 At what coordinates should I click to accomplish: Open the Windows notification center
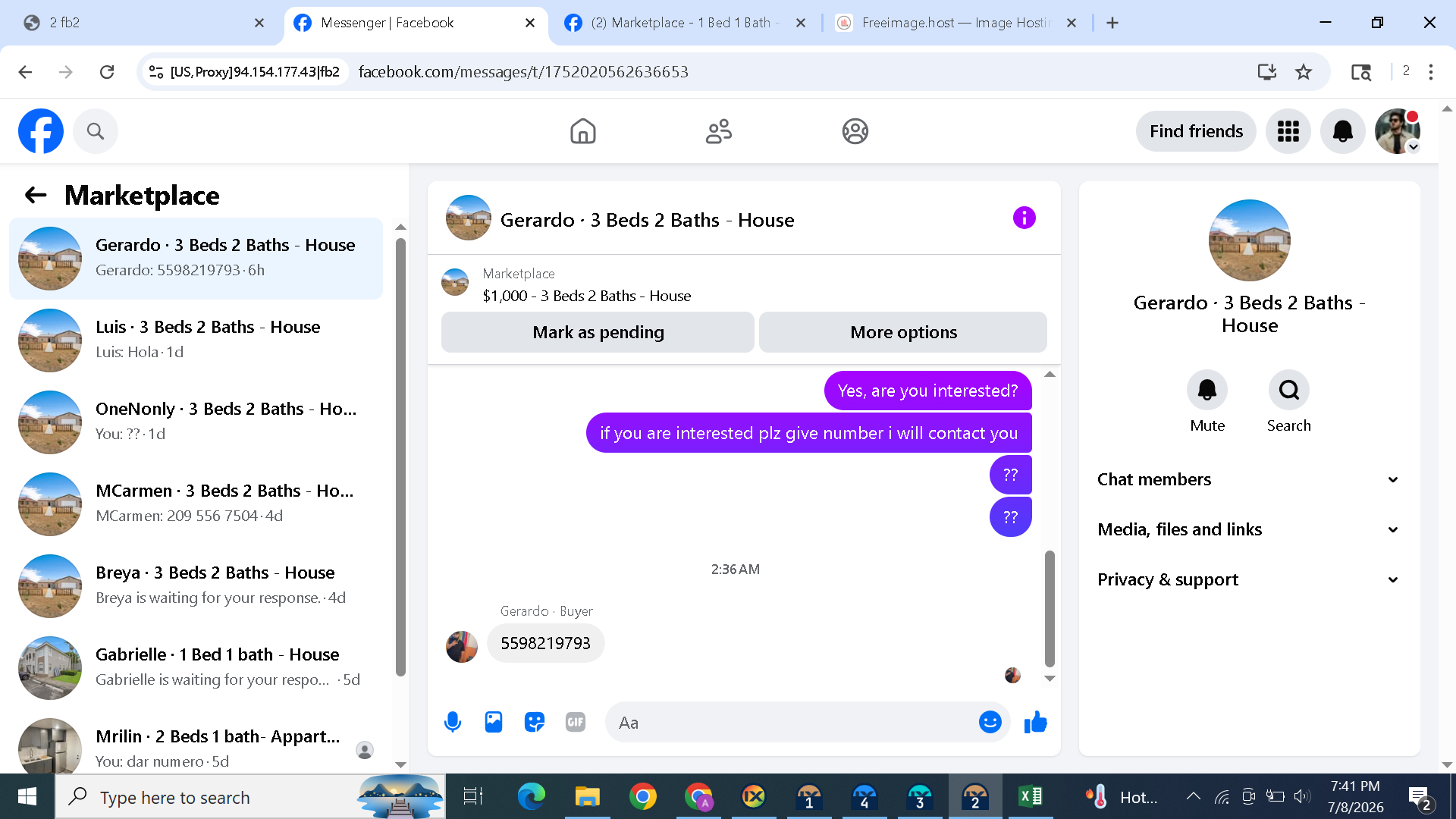coord(1420,797)
